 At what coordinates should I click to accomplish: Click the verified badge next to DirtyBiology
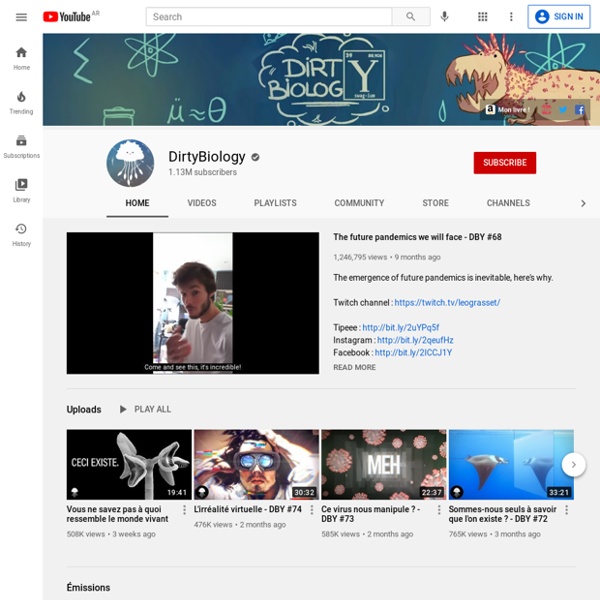pyautogui.click(x=255, y=157)
